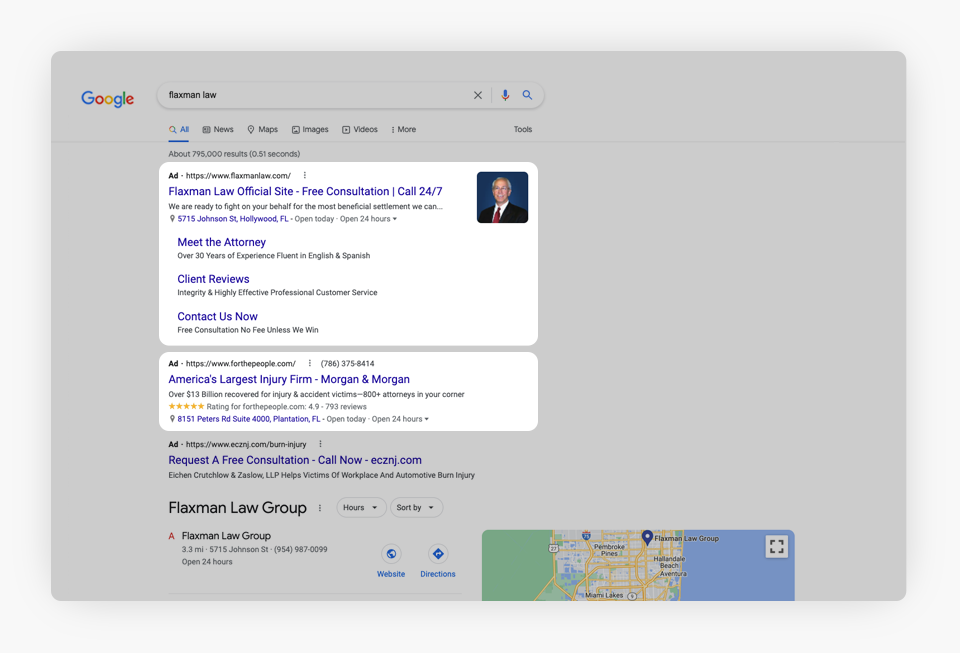This screenshot has height=653, width=960.
Task: Click the magnifying glass search button
Action: coord(527,96)
